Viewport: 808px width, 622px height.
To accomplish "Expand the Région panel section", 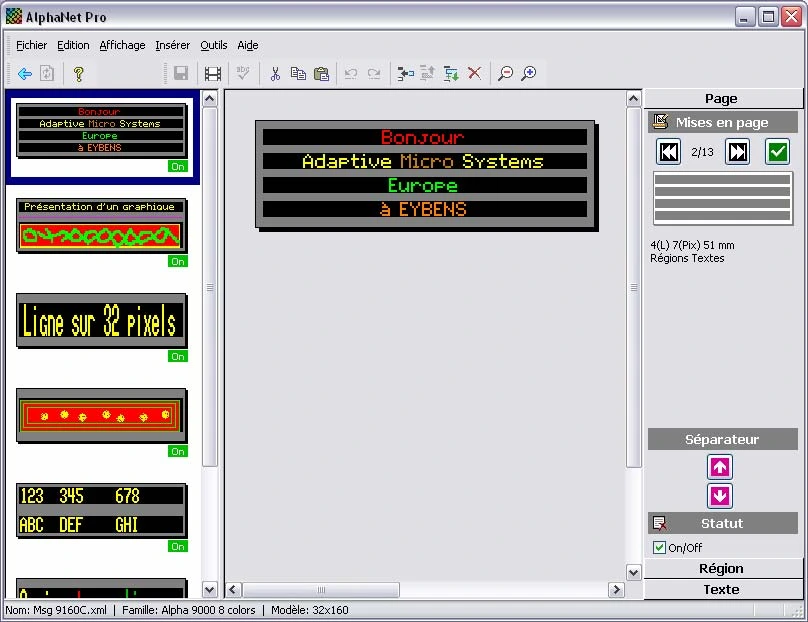I will click(x=723, y=568).
